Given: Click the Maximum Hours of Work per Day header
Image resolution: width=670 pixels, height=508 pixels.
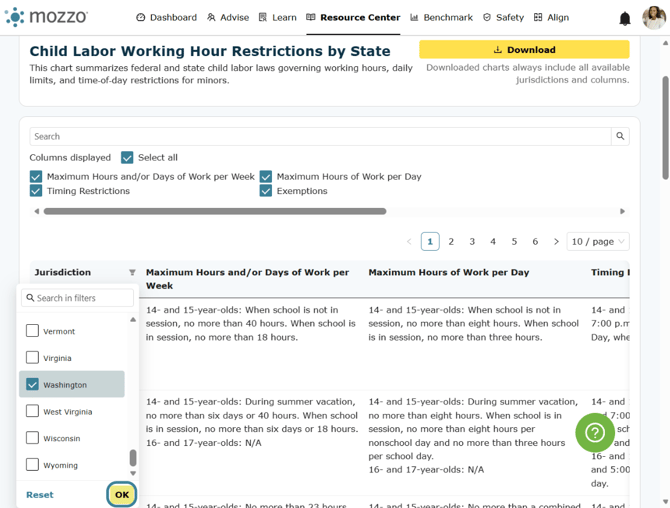Looking at the screenshot, I should 449,273.
